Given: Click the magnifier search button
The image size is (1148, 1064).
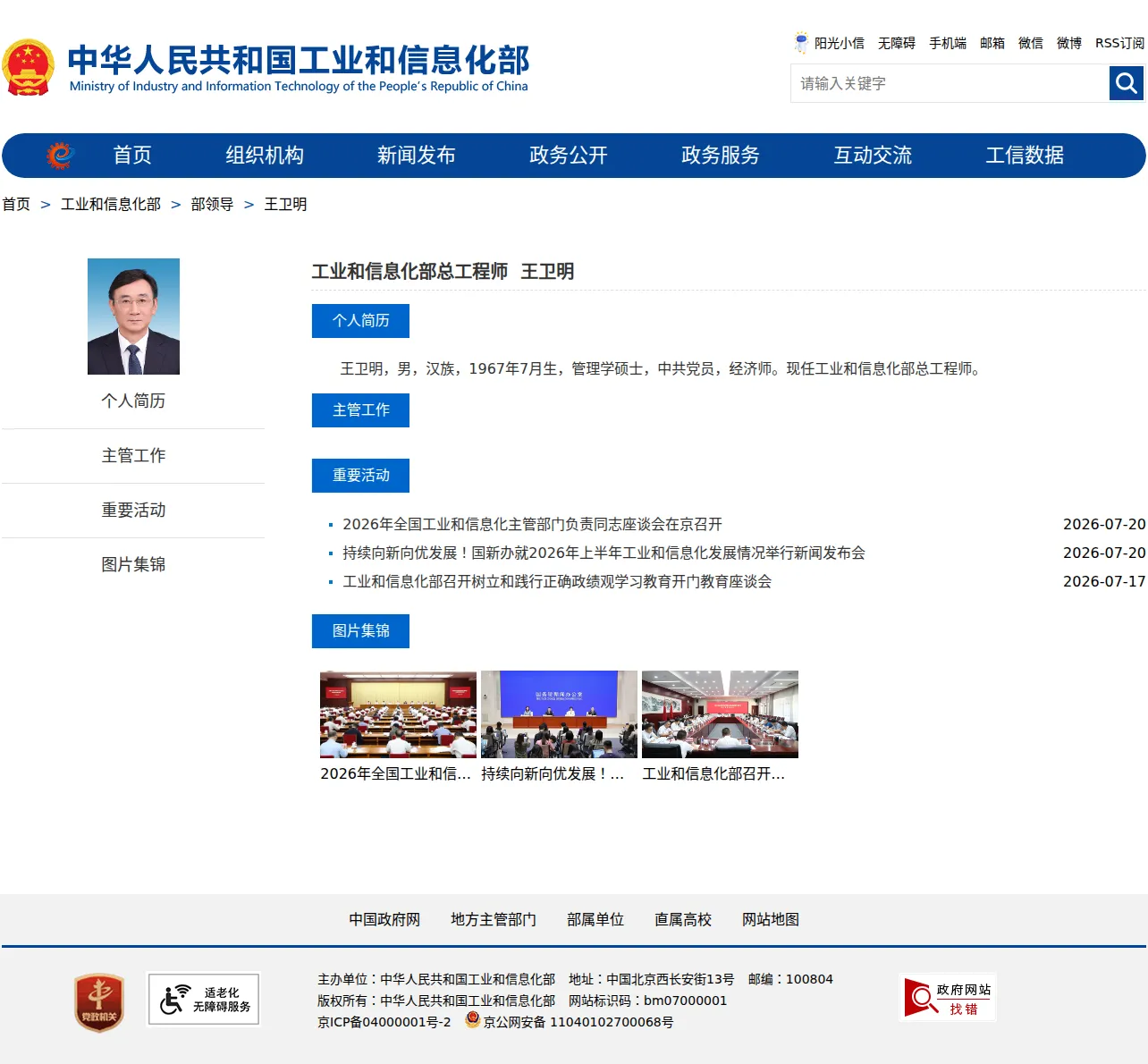Looking at the screenshot, I should [x=1127, y=83].
